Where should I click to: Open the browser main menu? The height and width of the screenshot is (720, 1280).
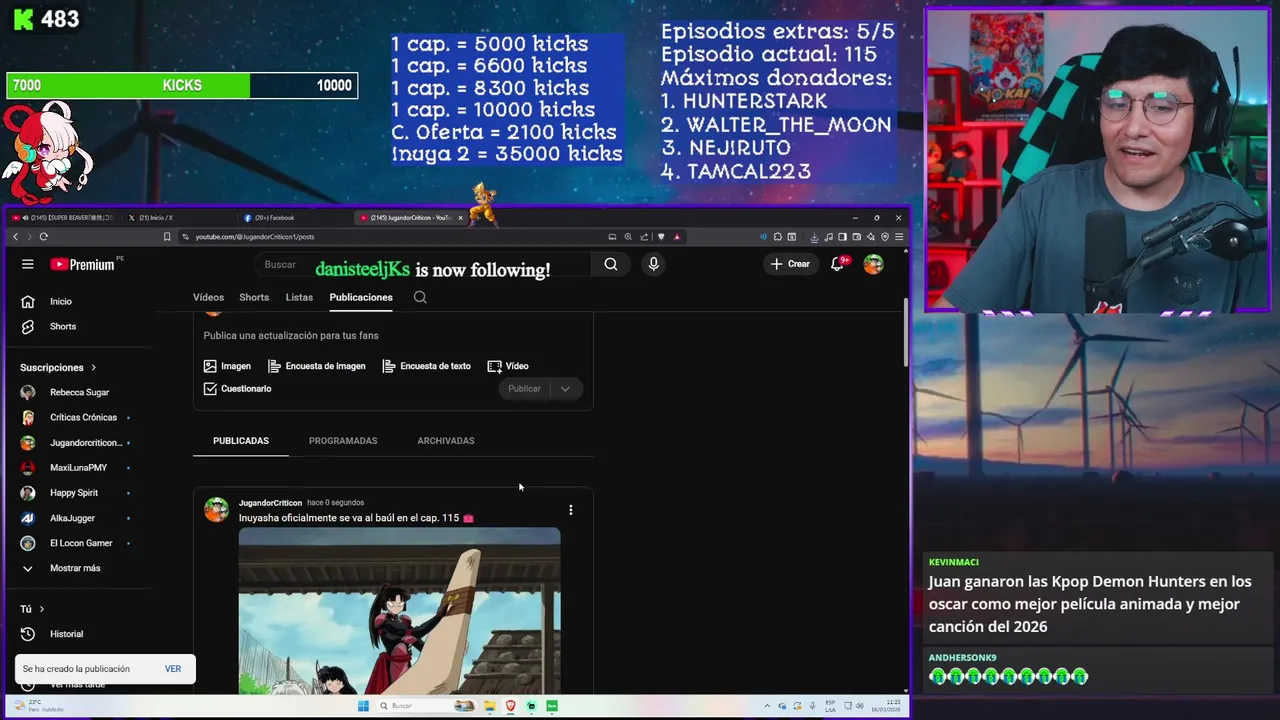point(899,237)
